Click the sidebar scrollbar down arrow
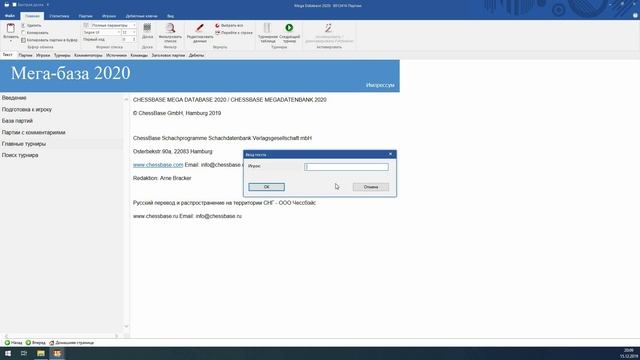640x360 pixels. (126, 327)
